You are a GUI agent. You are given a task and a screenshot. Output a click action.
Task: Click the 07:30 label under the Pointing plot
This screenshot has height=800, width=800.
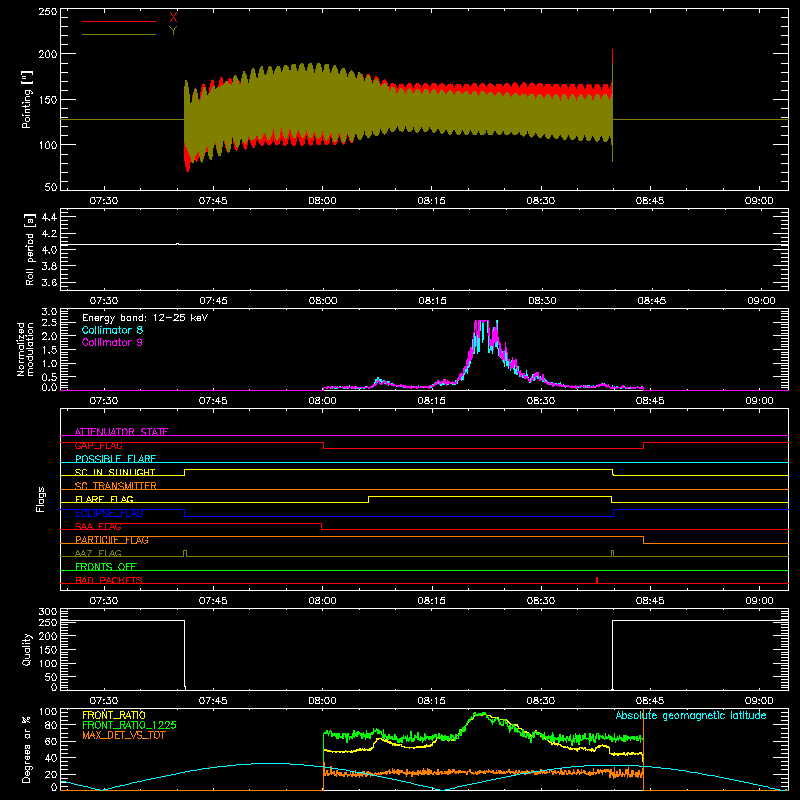point(104,201)
